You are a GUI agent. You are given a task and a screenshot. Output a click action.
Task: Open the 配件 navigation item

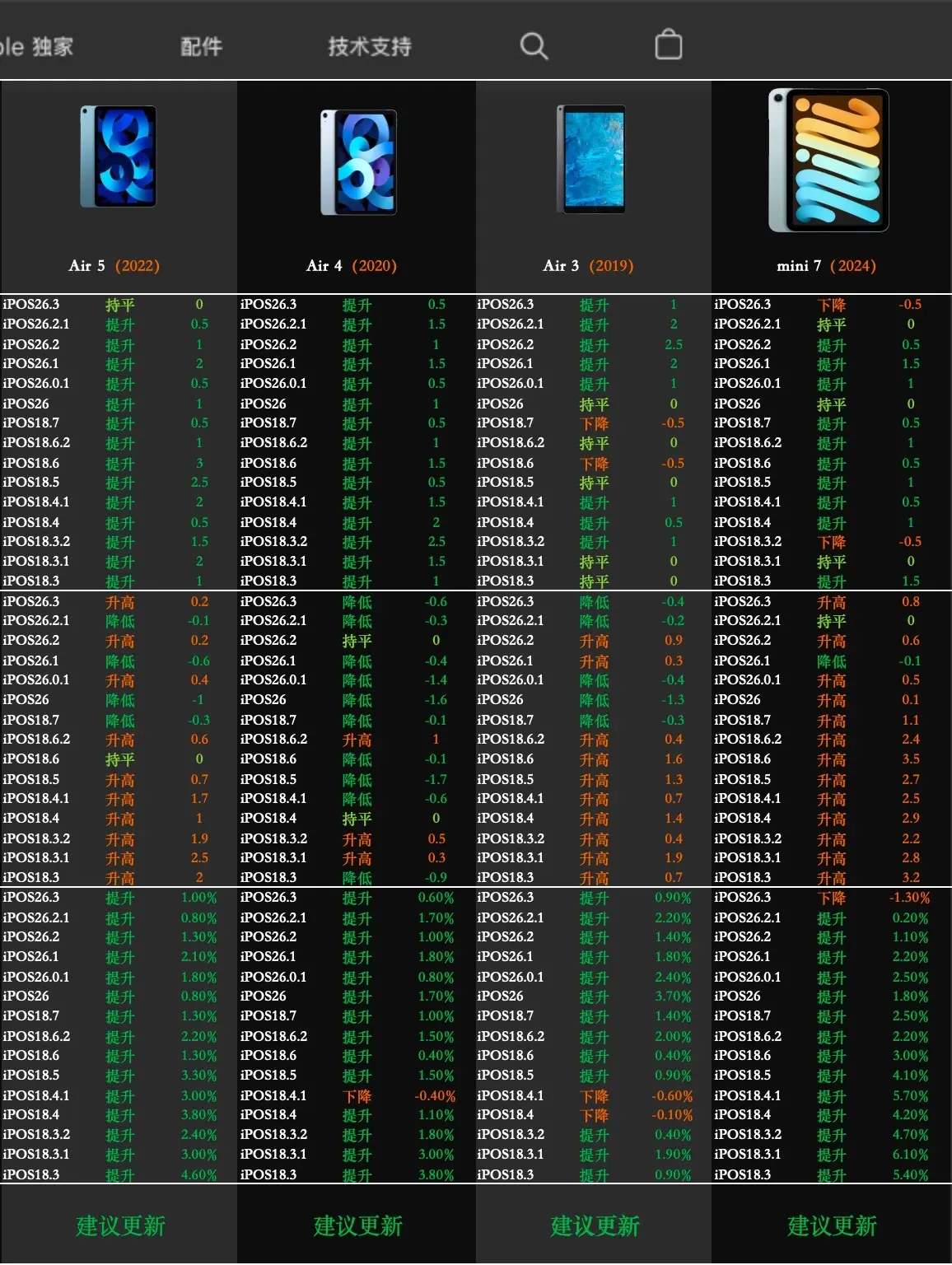pyautogui.click(x=201, y=47)
